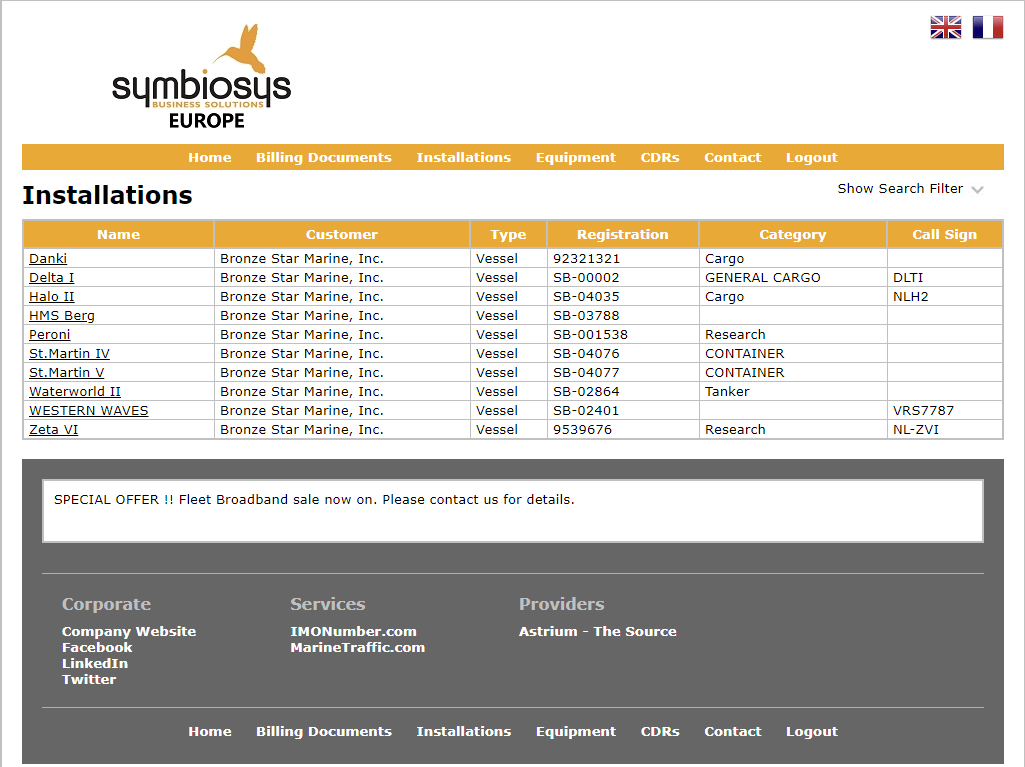1025x767 pixels.
Task: Sort the table by Name column header
Action: point(118,235)
